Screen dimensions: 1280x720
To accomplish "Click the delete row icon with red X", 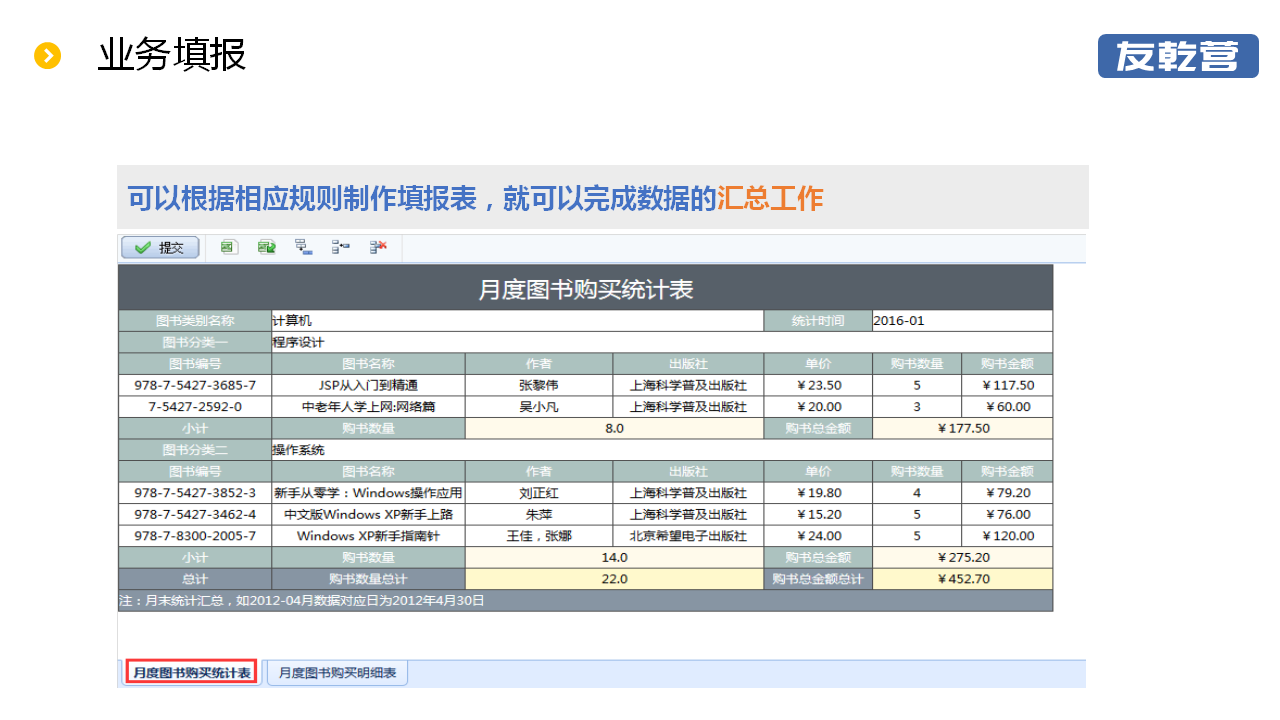I will coord(378,247).
